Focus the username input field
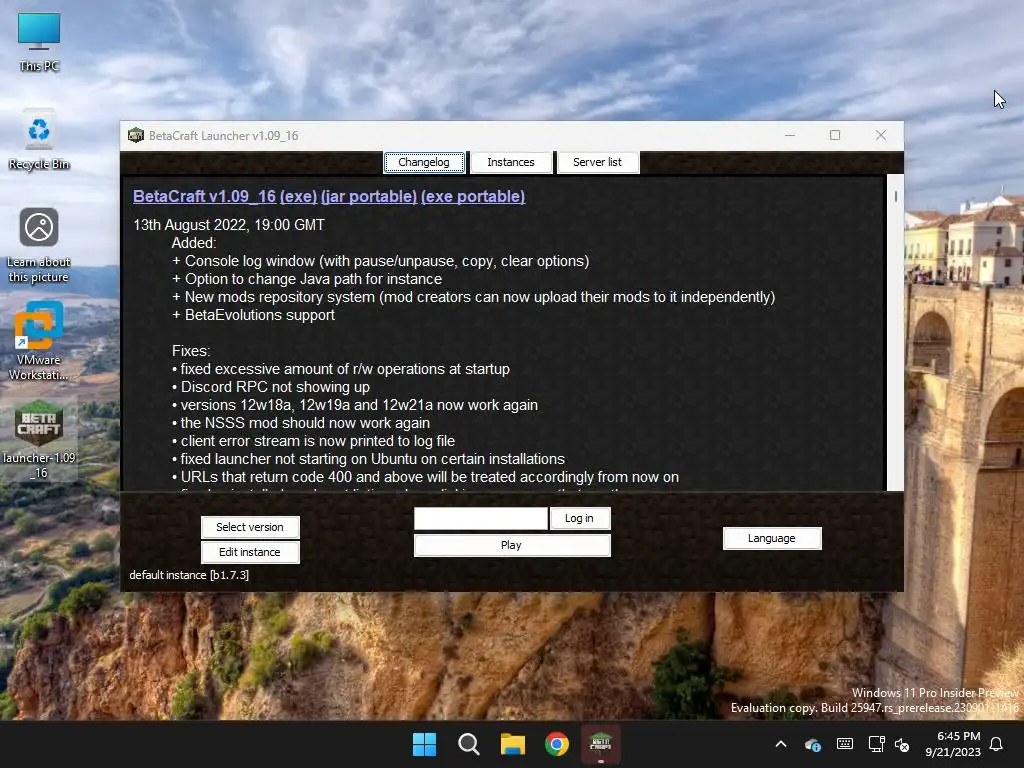Screen dimensions: 1024x768 pyautogui.click(x=481, y=519)
